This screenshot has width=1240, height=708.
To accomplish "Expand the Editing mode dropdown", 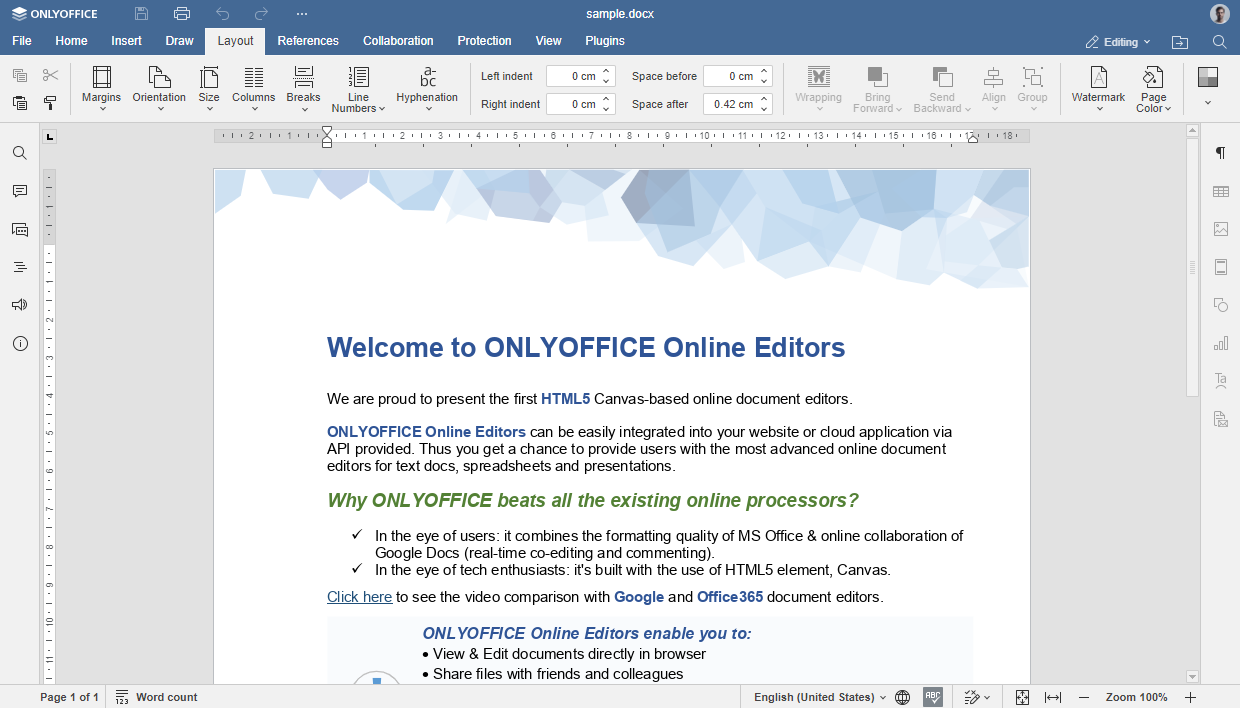I will (x=1119, y=42).
